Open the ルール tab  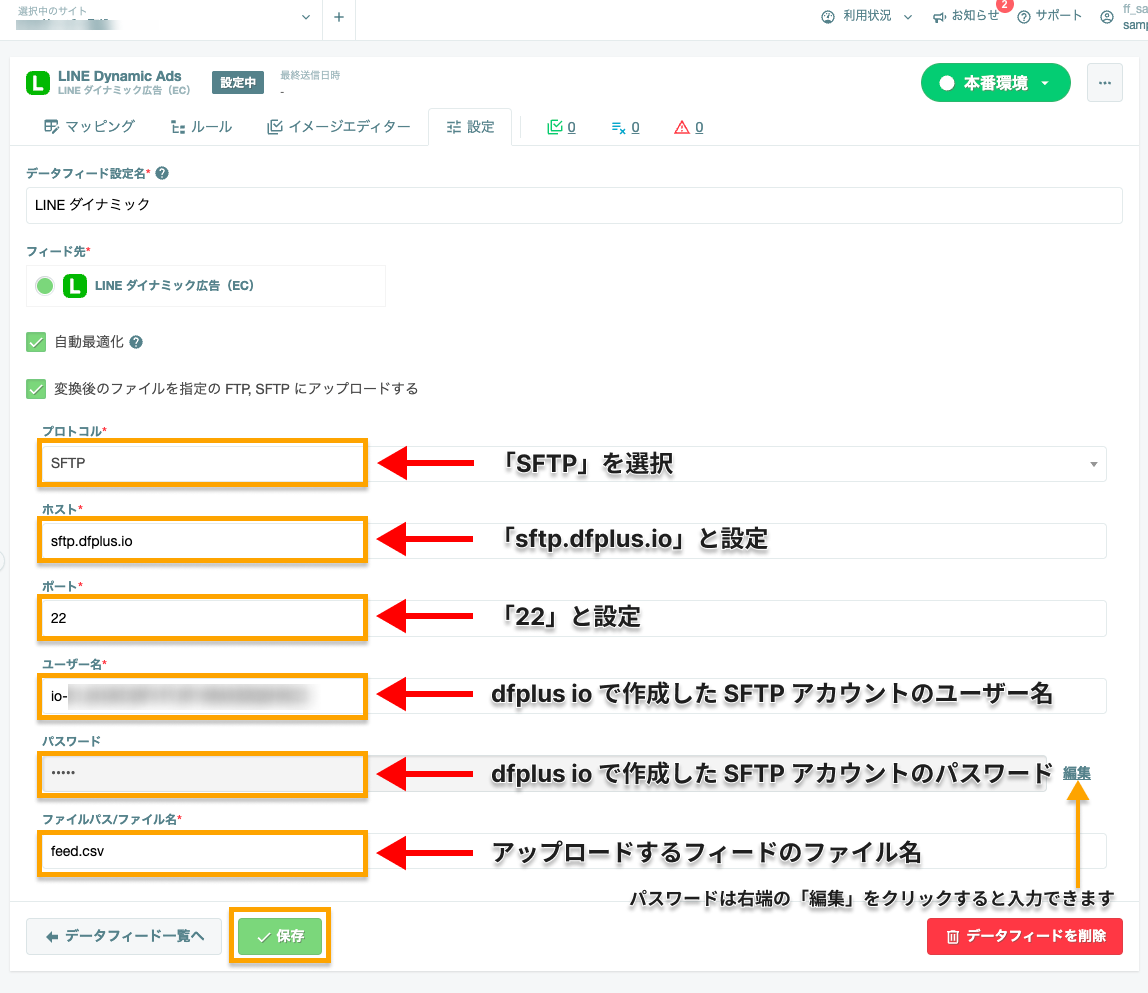coord(201,127)
